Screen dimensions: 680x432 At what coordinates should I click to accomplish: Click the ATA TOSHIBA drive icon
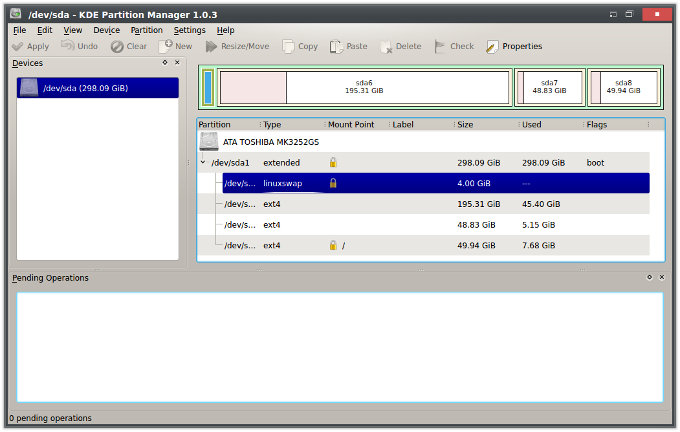pyautogui.click(x=209, y=141)
